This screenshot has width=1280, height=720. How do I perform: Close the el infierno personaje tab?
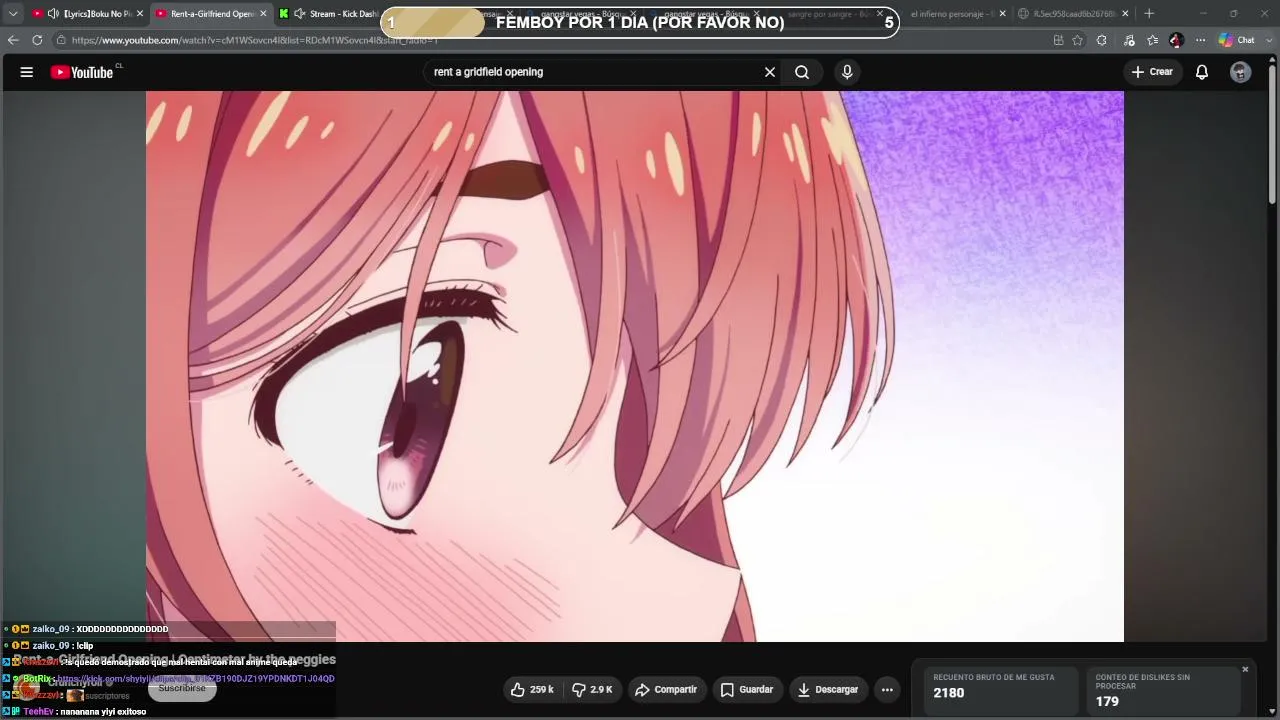pyautogui.click(x=1003, y=14)
